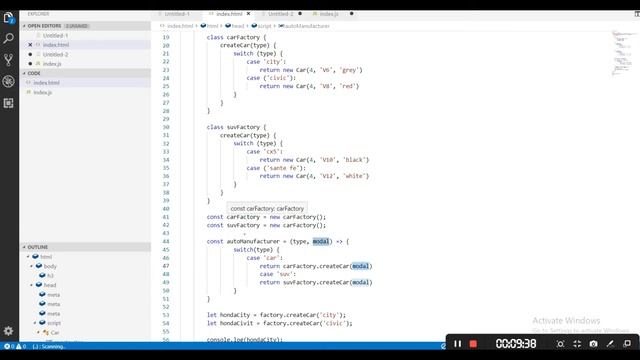This screenshot has height=360, width=640.
Task: Collapse the Outline section
Action: point(24,247)
